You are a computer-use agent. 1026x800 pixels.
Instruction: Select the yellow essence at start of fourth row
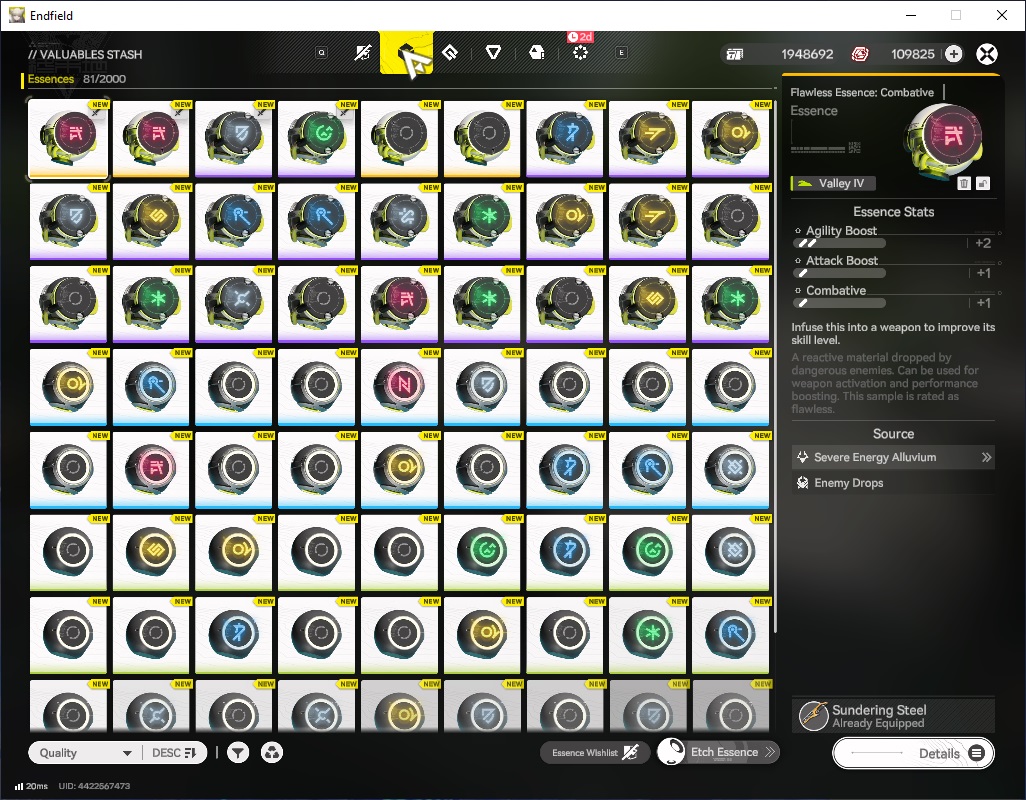click(x=68, y=387)
